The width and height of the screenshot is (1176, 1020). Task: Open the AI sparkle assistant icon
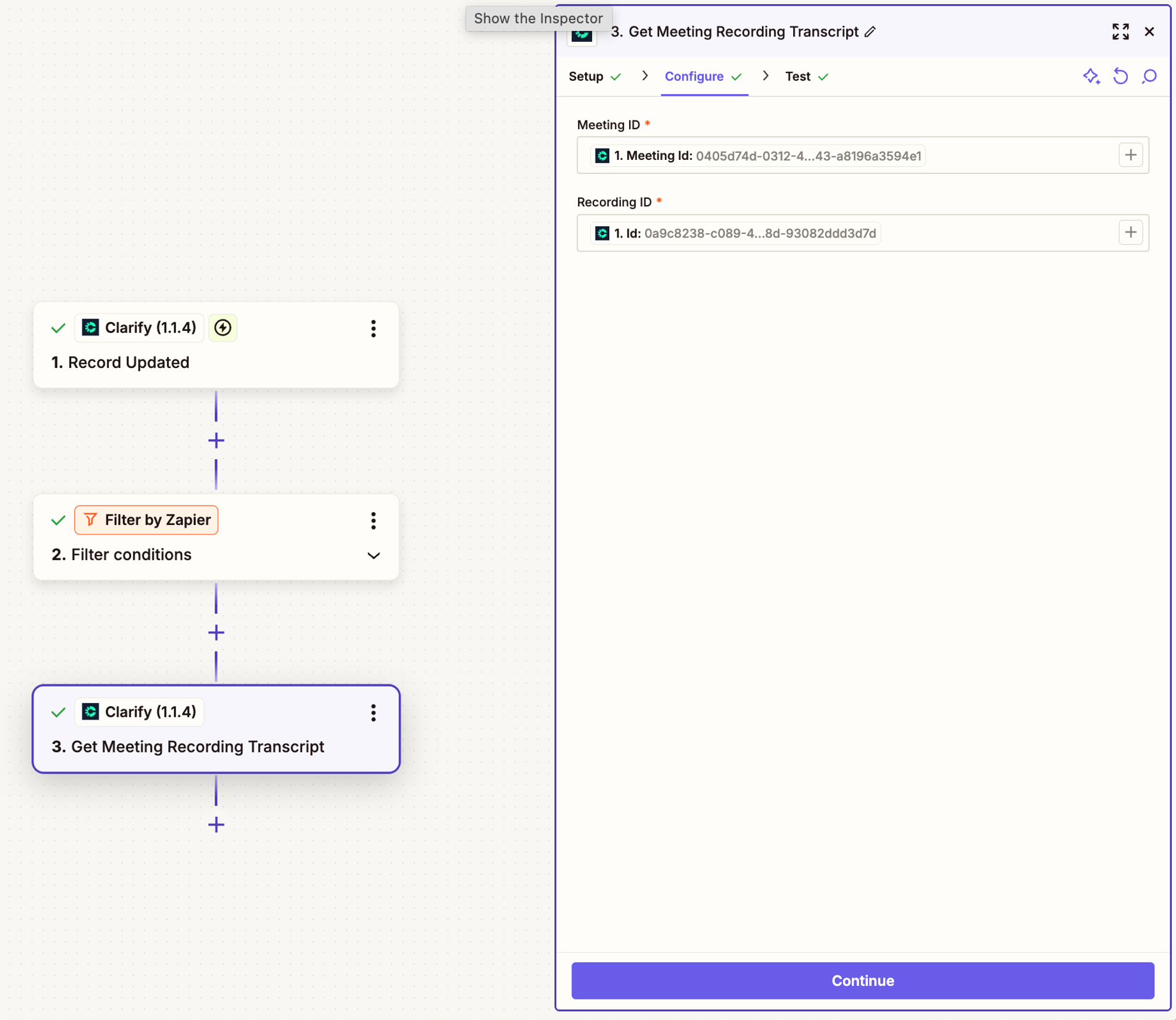pos(1091,76)
